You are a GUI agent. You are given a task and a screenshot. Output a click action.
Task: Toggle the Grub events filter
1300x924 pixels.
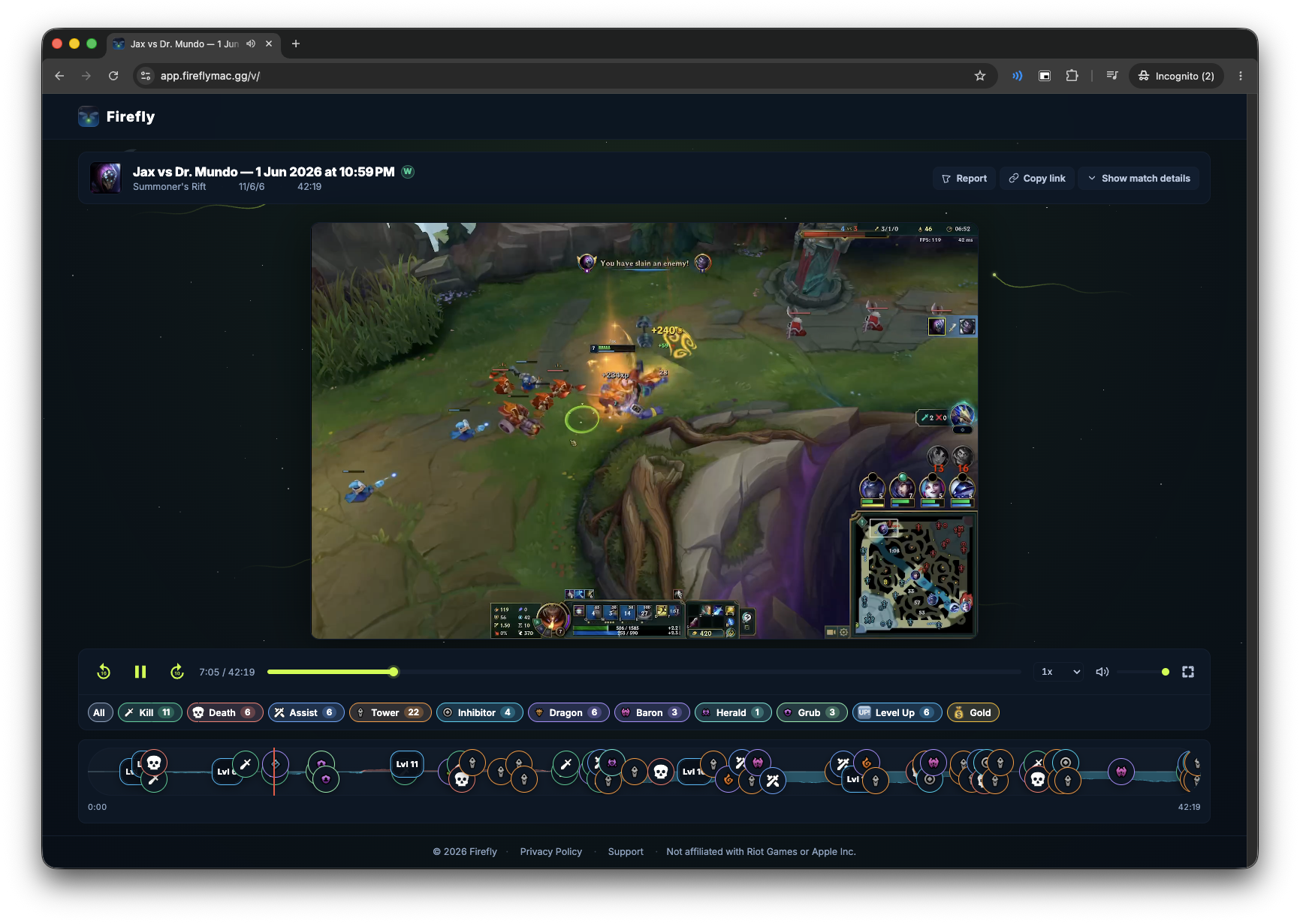(812, 712)
